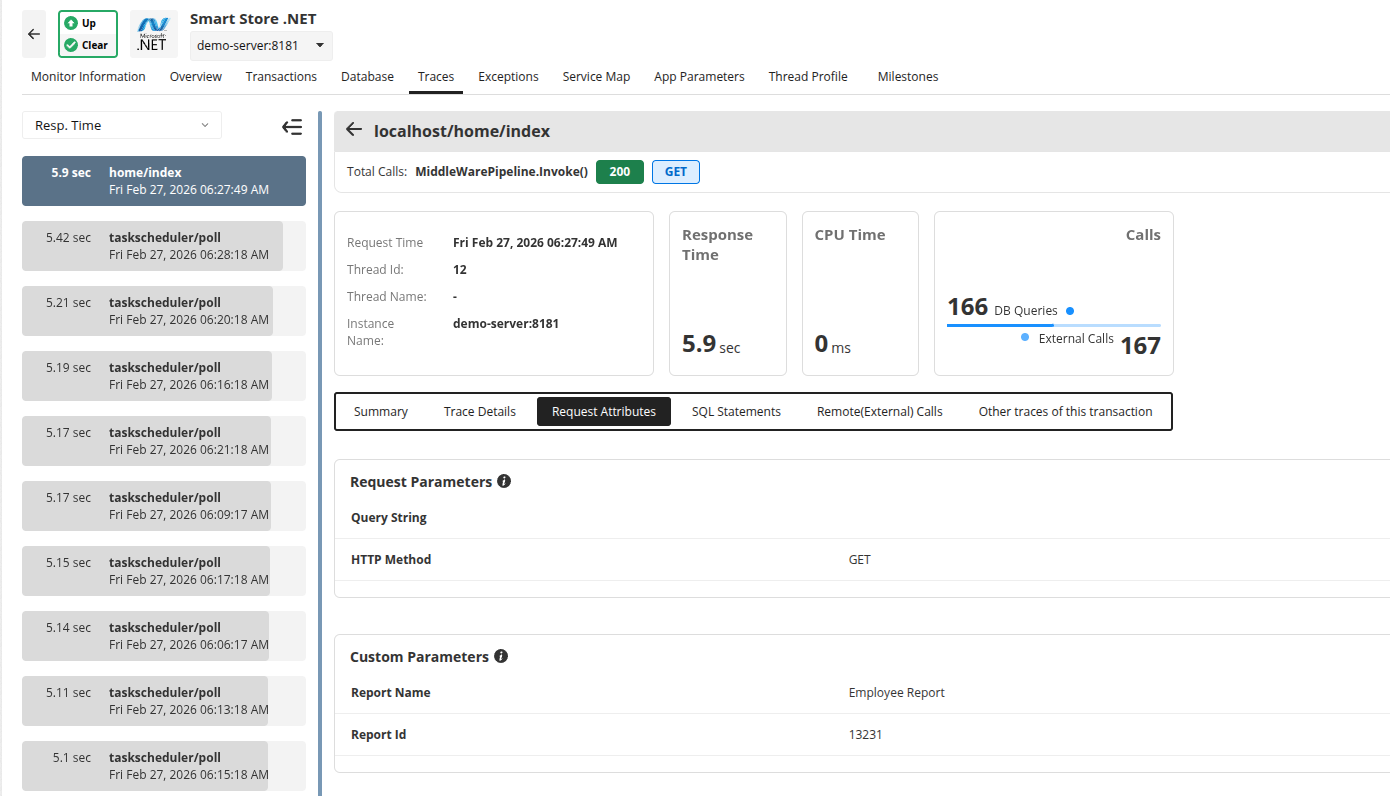Open the taskscheduler/poll trace from 06:21:18 AM

pyautogui.click(x=164, y=441)
